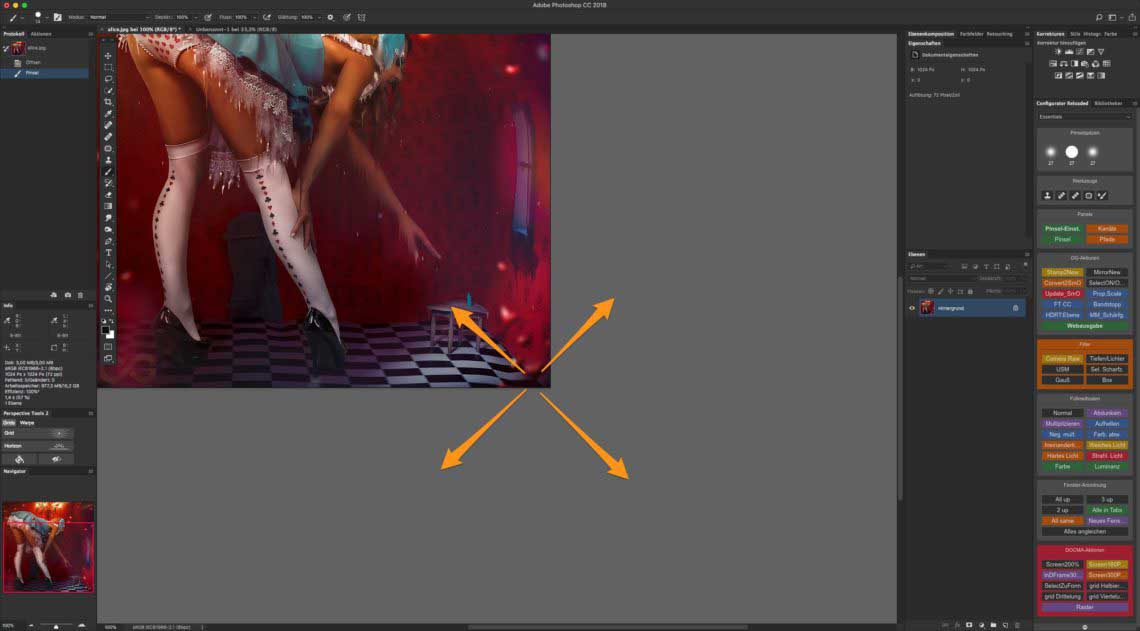This screenshot has width=1140, height=631.
Task: Toggle the text layer filter icon in Ebenen
Action: point(986,267)
